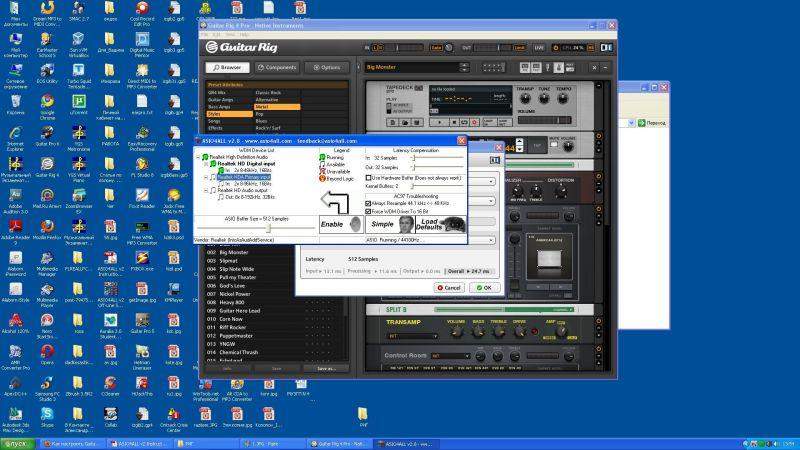Collapse the Realtek HD Audio output node
Viewport: 800px width, 450px height.
click(206, 191)
